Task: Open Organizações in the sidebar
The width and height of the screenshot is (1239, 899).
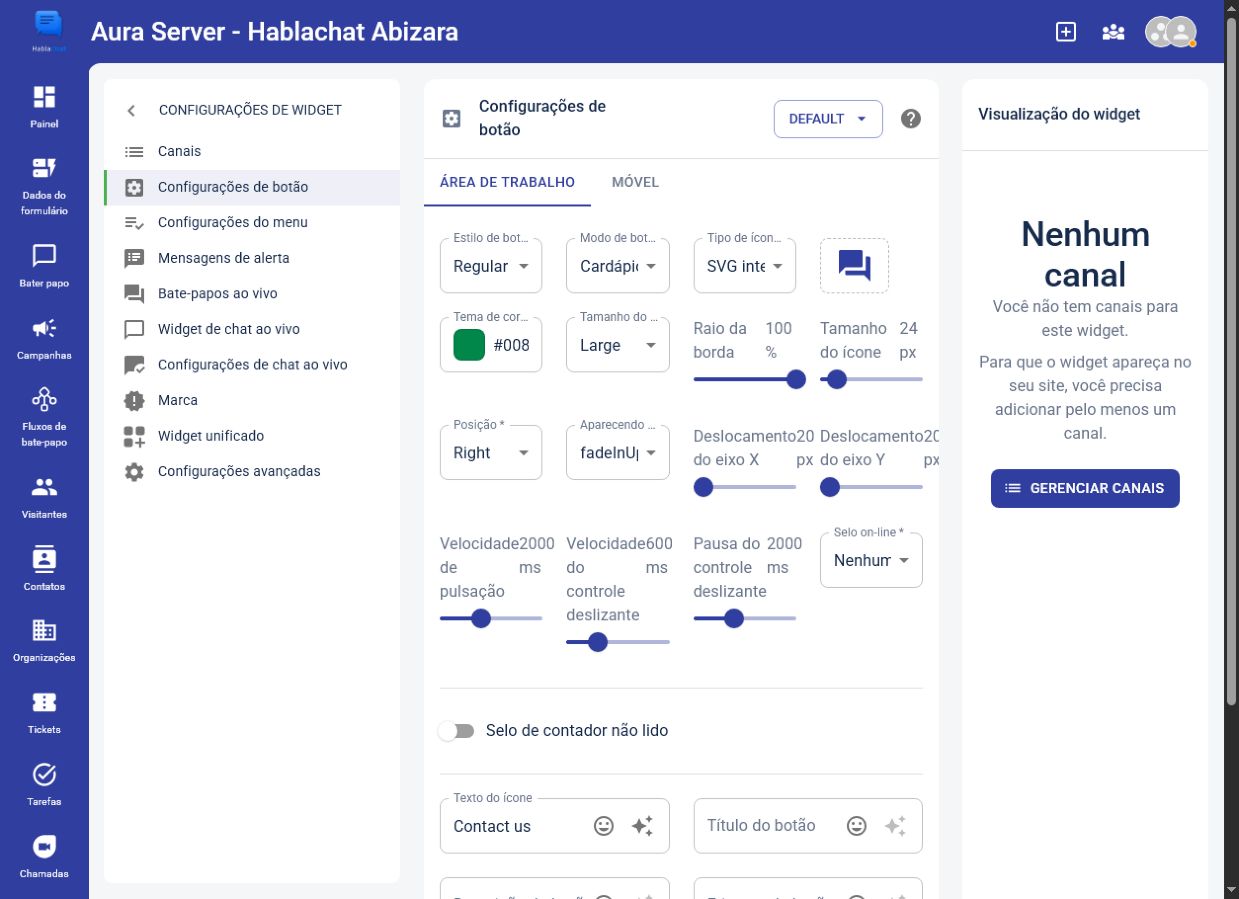Action: point(44,640)
